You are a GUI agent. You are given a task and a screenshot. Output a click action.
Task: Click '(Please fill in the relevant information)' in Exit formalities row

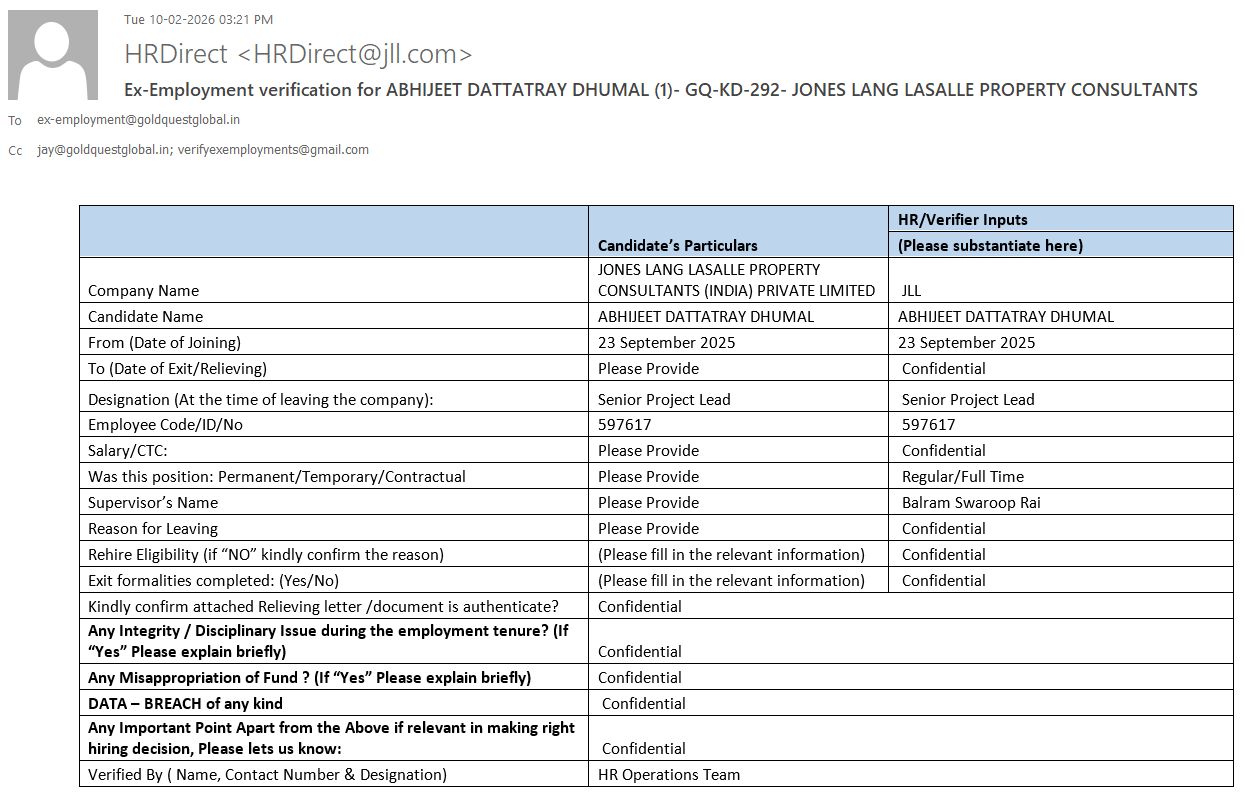pos(731,581)
